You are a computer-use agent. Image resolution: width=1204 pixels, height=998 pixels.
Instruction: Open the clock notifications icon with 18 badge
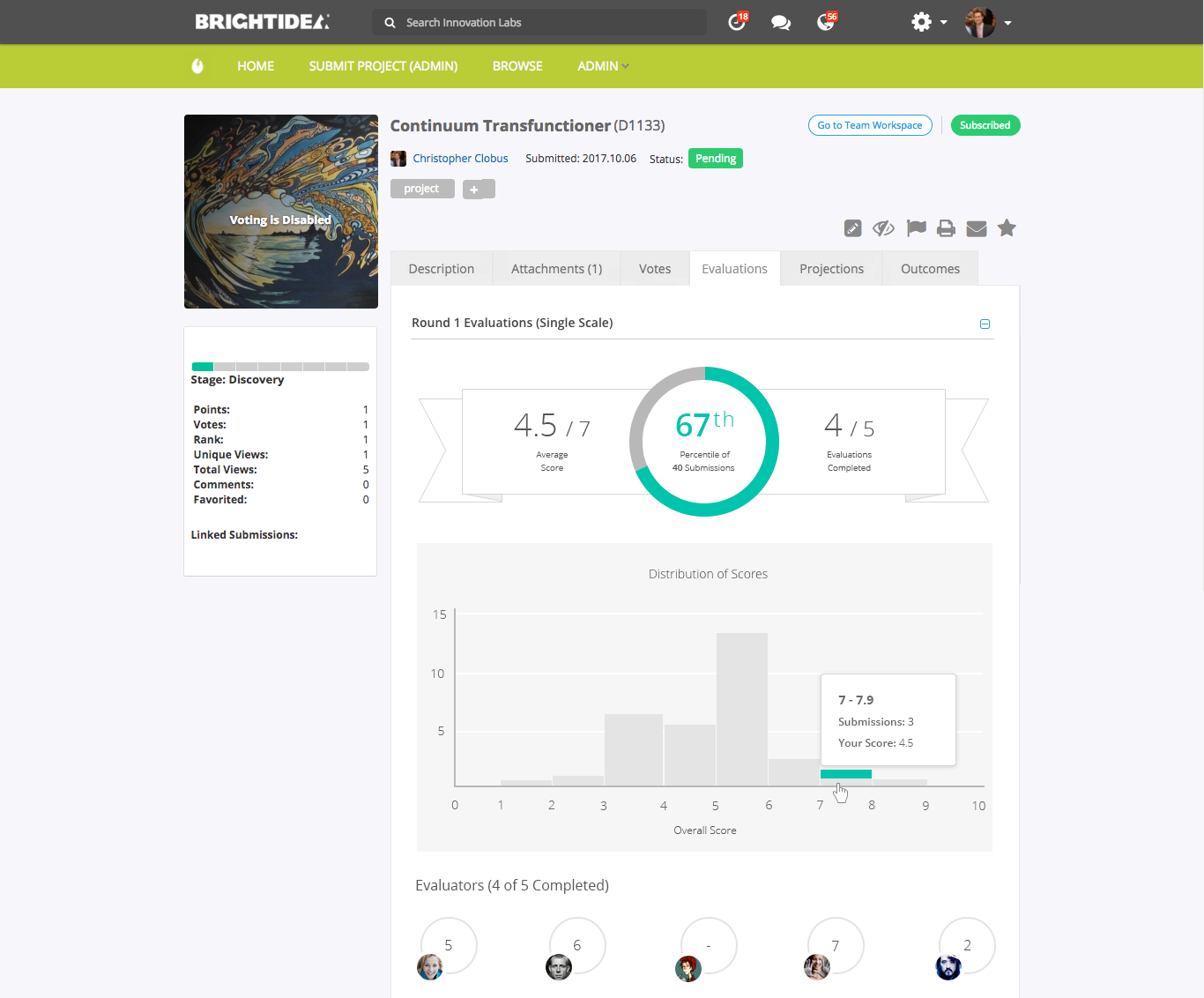(737, 22)
